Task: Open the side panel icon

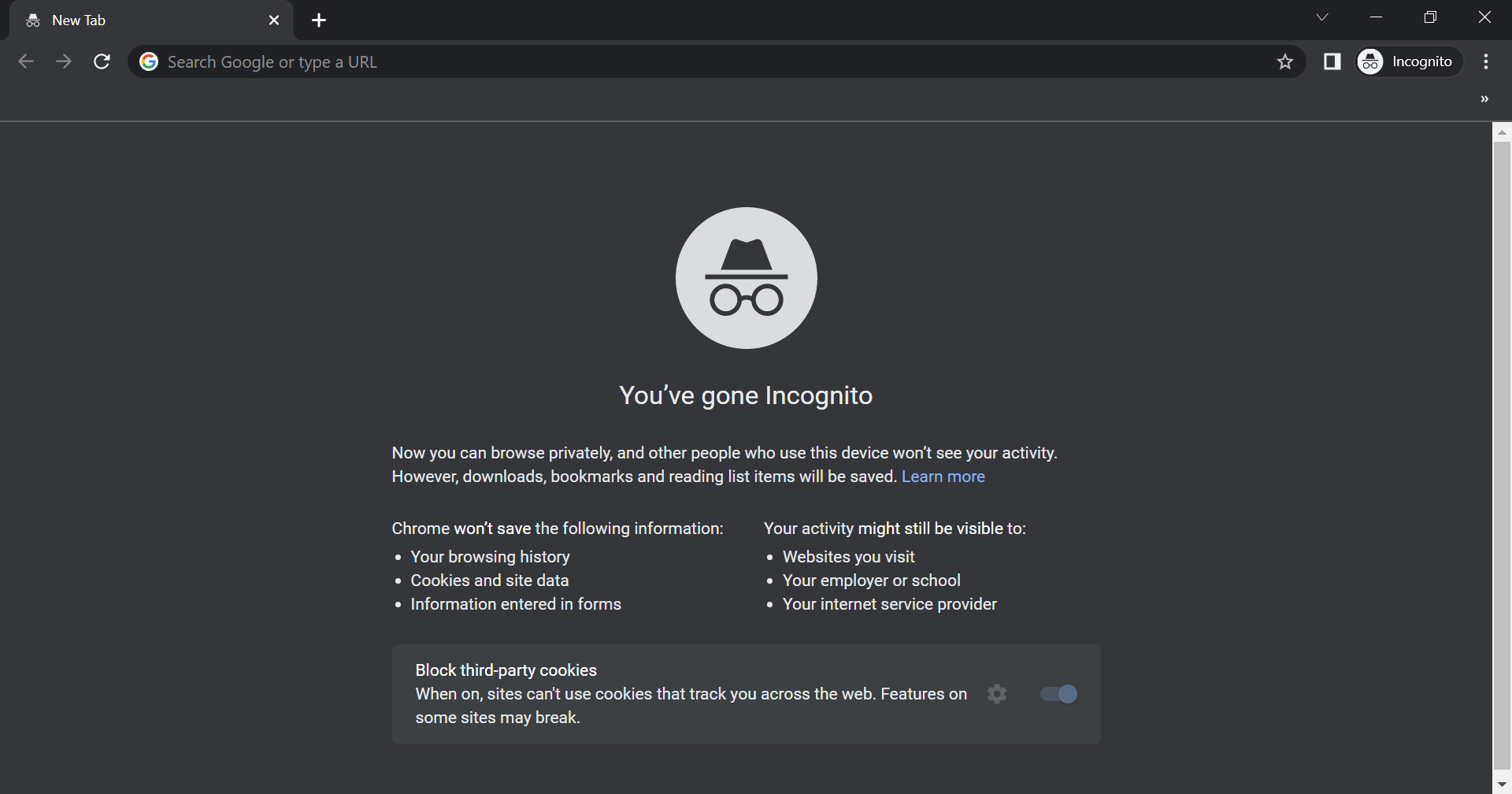Action: point(1332,61)
